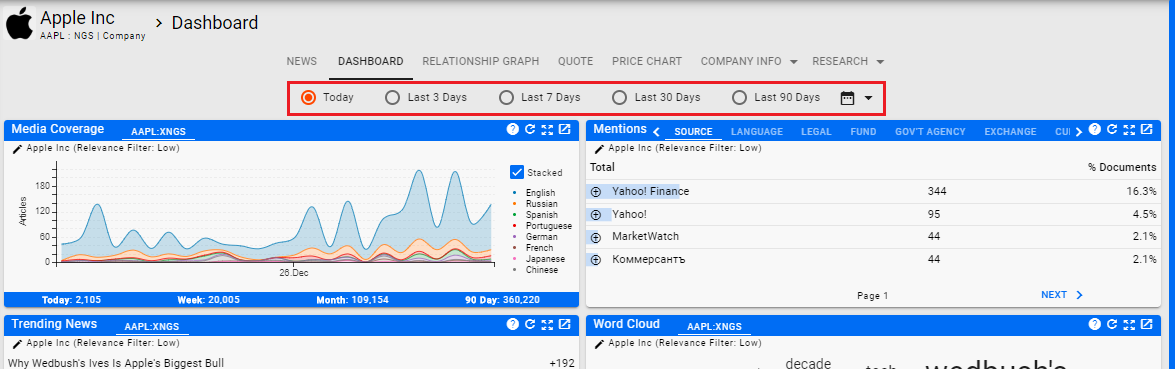Refresh the Trending News panel

point(530,324)
